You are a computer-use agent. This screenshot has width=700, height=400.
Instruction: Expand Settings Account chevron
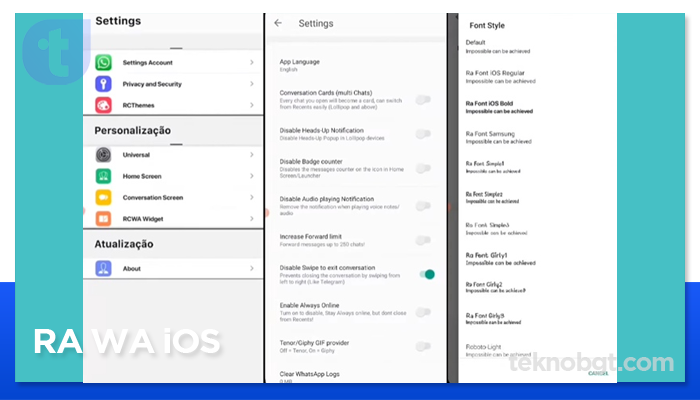[x=252, y=62]
